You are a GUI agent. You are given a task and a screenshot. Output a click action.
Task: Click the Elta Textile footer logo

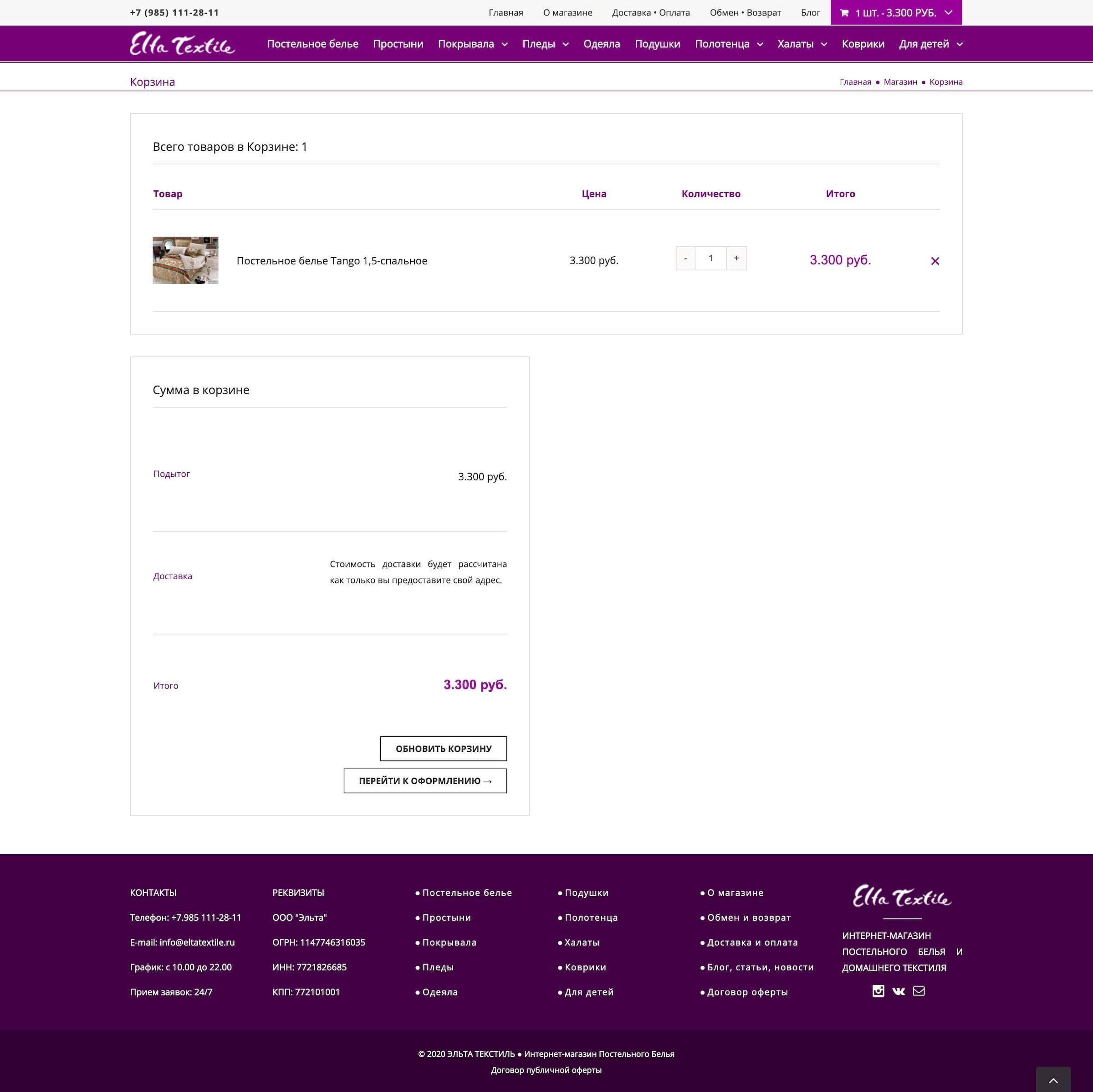[902, 897]
